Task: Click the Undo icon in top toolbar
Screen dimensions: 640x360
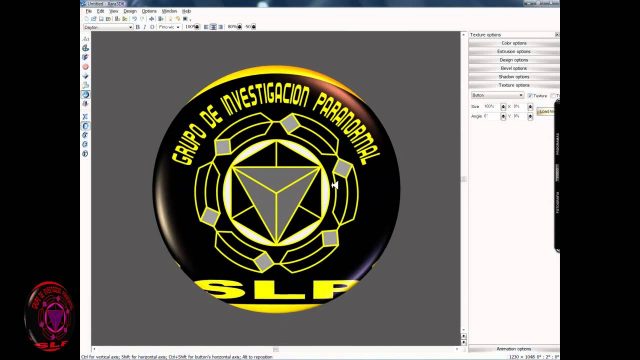Action: point(134,19)
